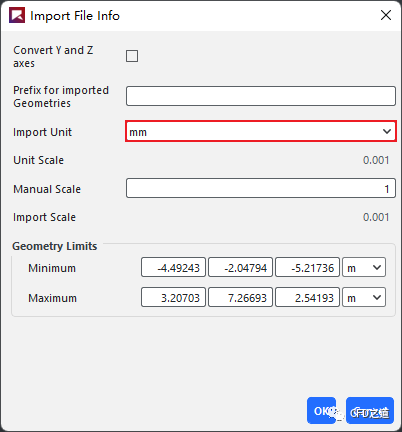The image size is (402, 432).
Task: Select the Maximum X field showing 3.20703
Action: tap(173, 297)
